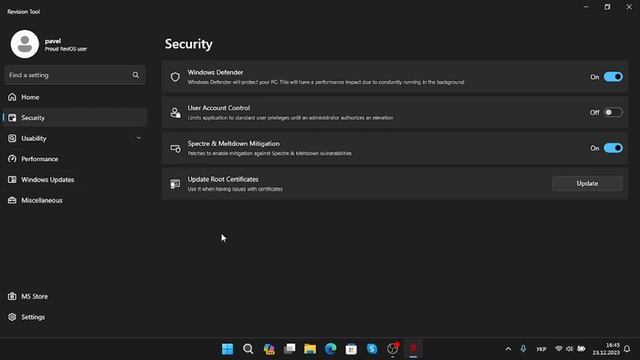This screenshot has height=360, width=640.
Task: Open the volume tray icon
Action: click(x=569, y=349)
